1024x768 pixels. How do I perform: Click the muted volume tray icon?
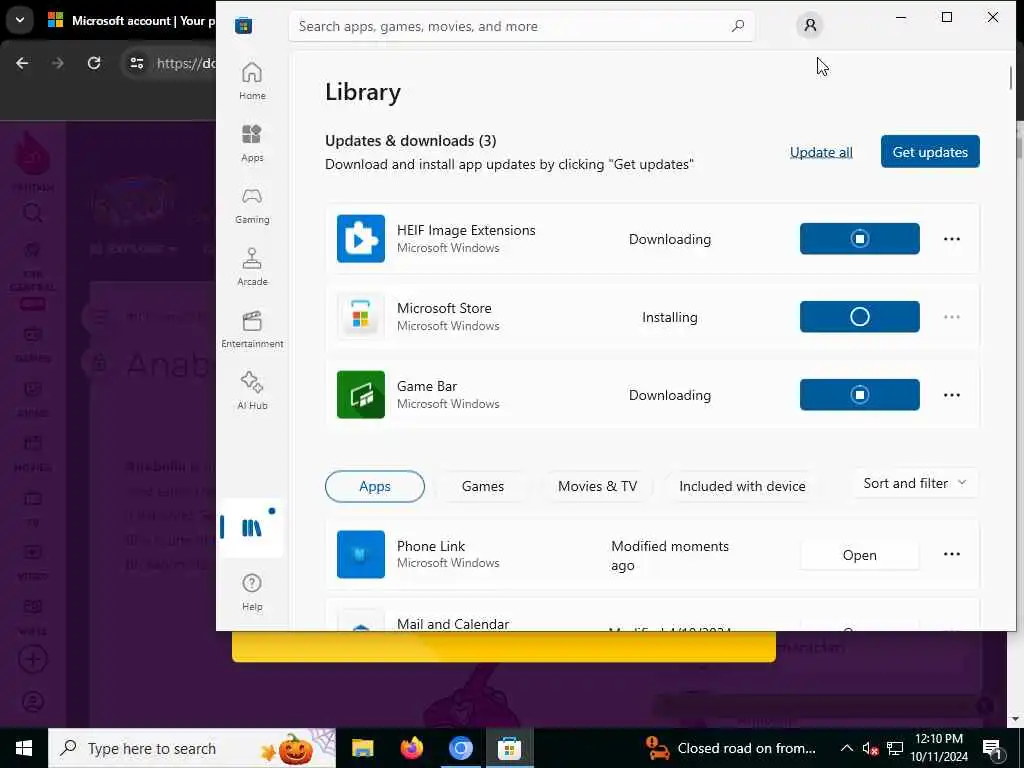(x=870, y=748)
